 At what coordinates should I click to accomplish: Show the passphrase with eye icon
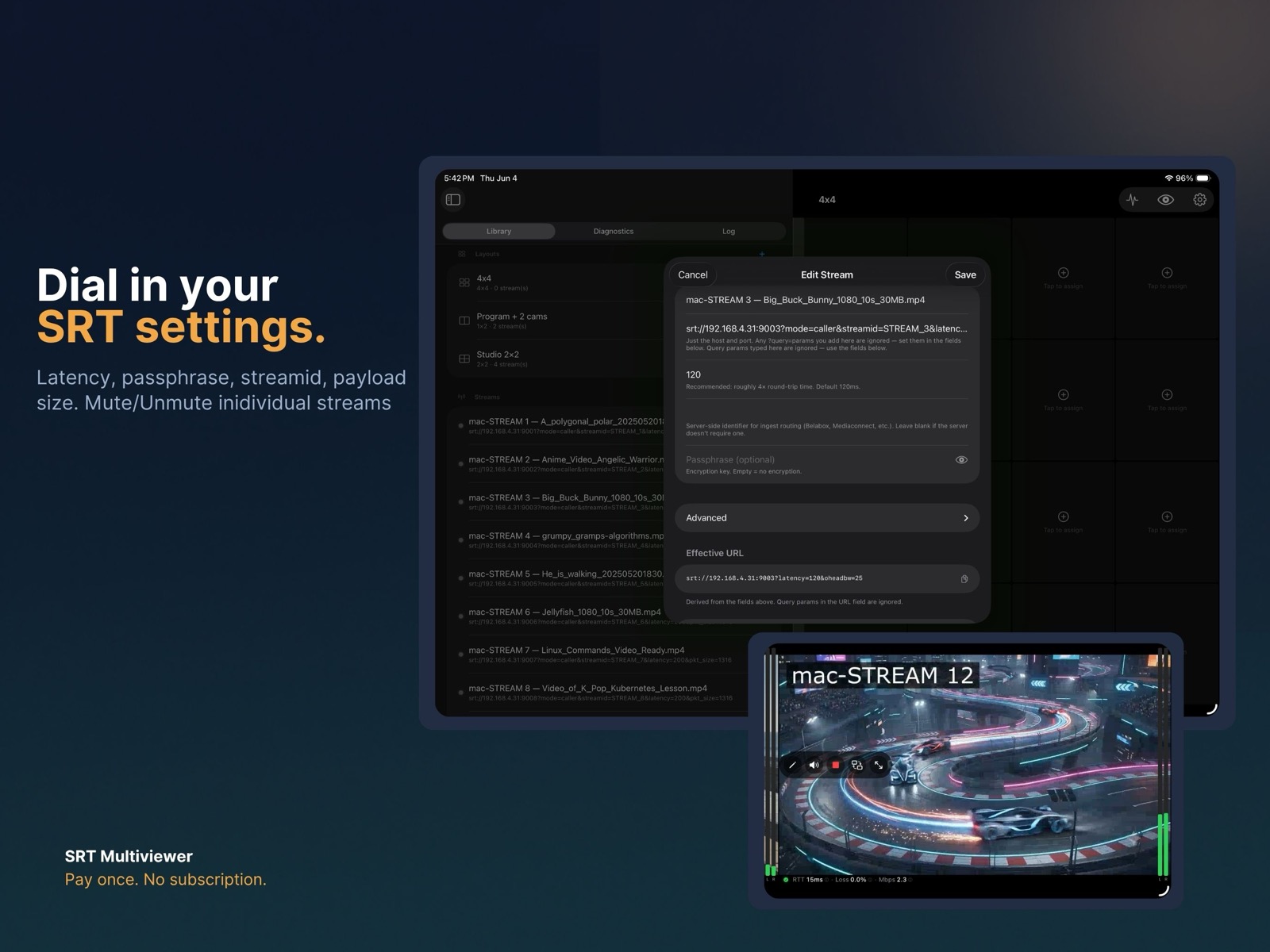pyautogui.click(x=961, y=460)
